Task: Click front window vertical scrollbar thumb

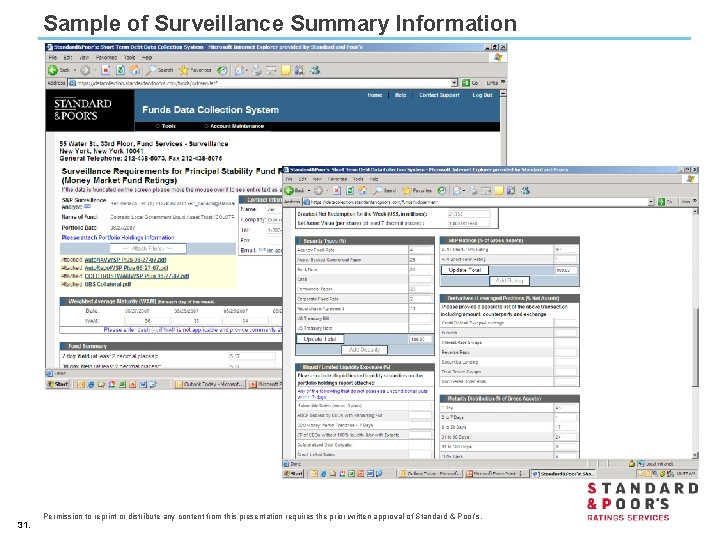Action: click(695, 347)
